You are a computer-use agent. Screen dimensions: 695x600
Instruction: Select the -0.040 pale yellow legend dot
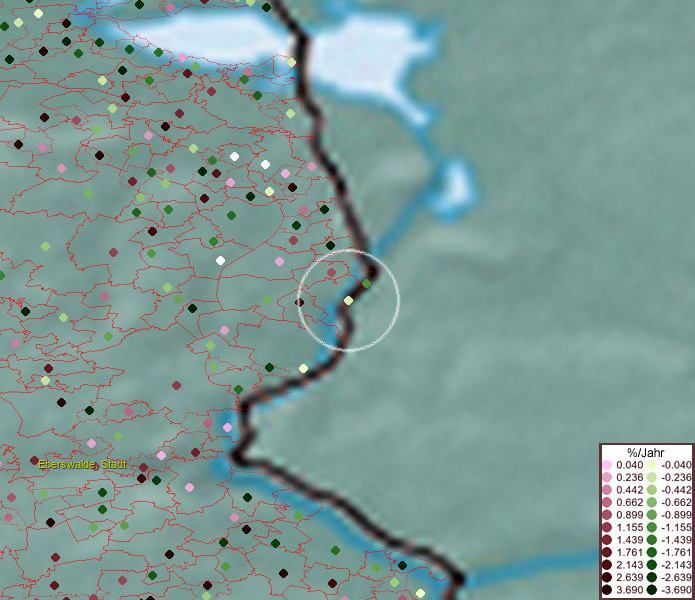[652, 465]
